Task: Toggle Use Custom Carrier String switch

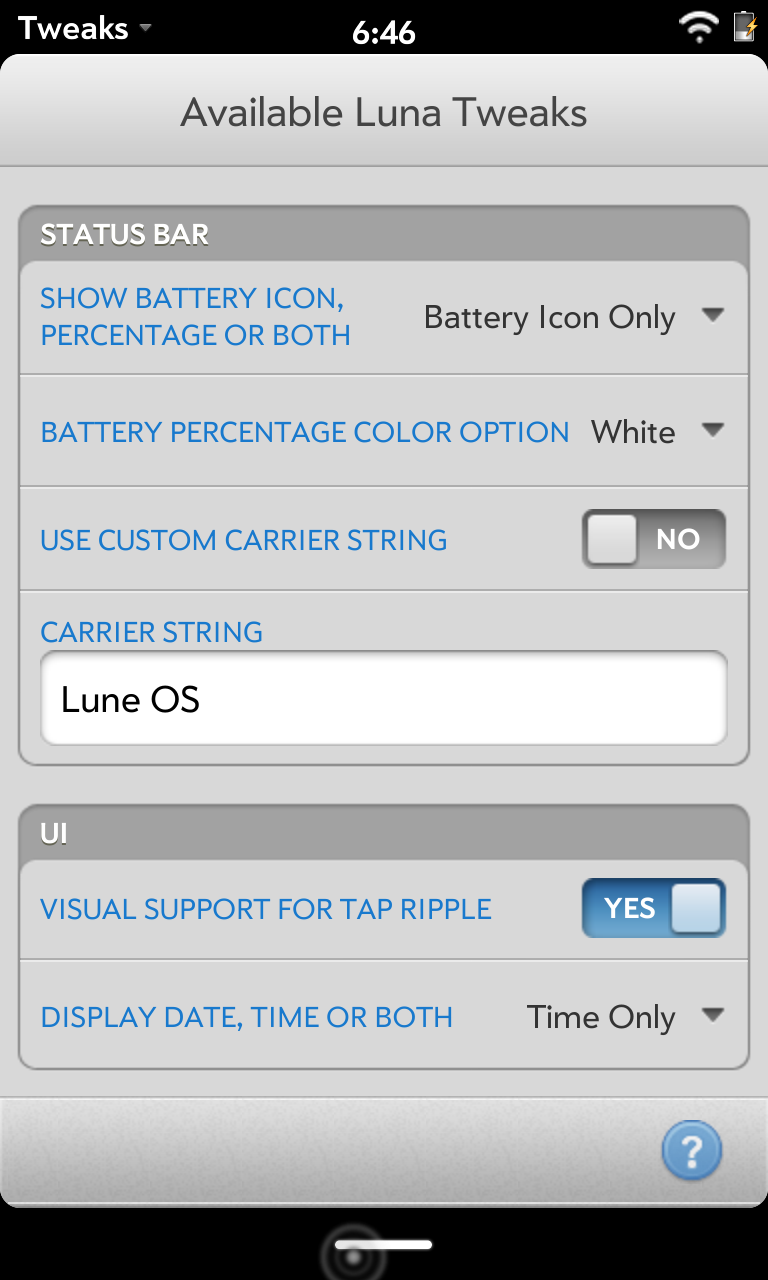Action: pos(654,539)
